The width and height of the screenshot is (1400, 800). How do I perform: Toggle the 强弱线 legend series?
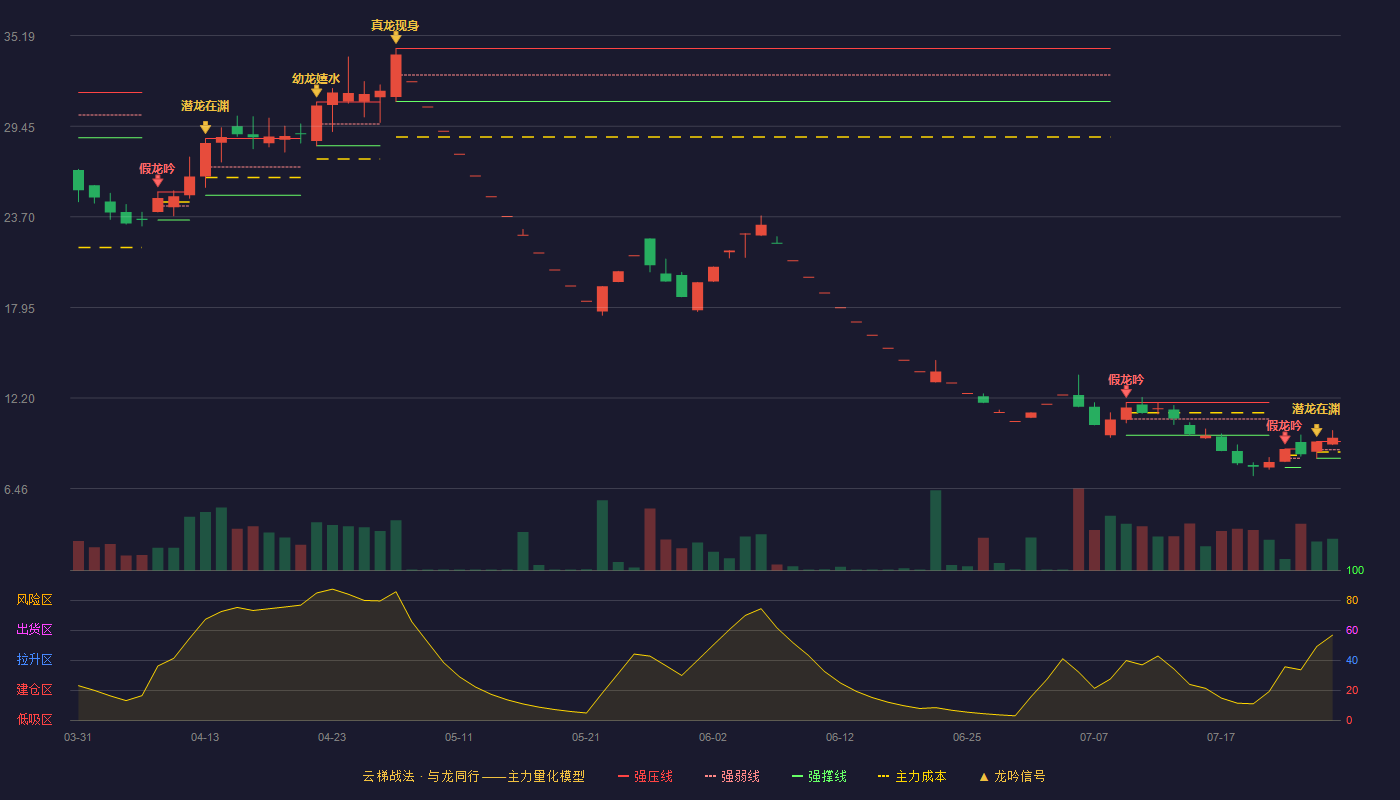coord(732,776)
